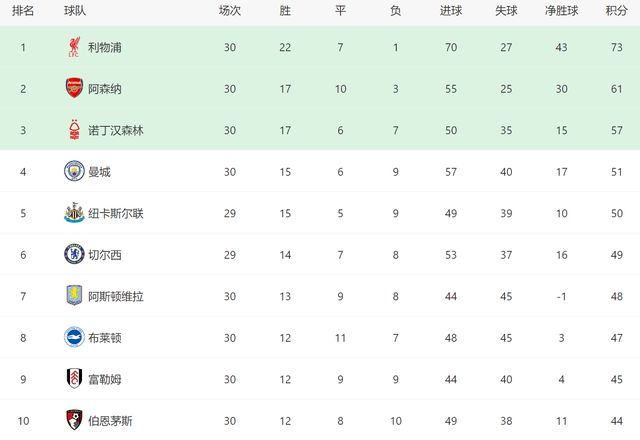Screen dimensions: 640x440
Task: Click the Manchester City crest icon
Action: (x=74, y=171)
